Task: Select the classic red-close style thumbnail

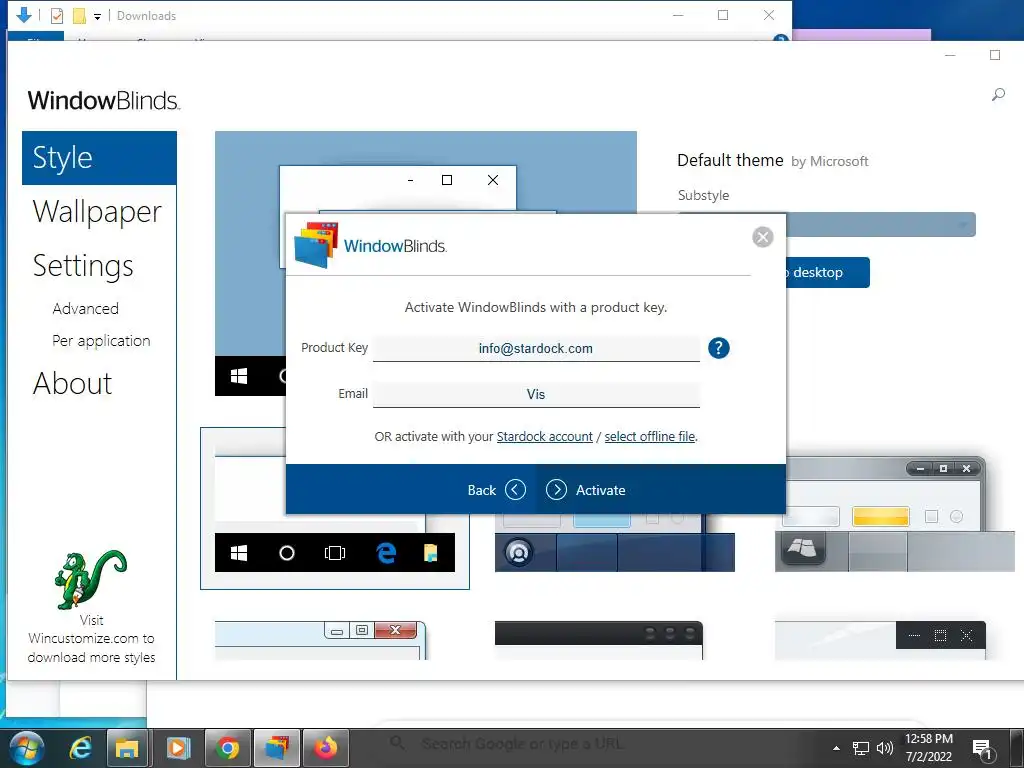Action: pos(321,640)
